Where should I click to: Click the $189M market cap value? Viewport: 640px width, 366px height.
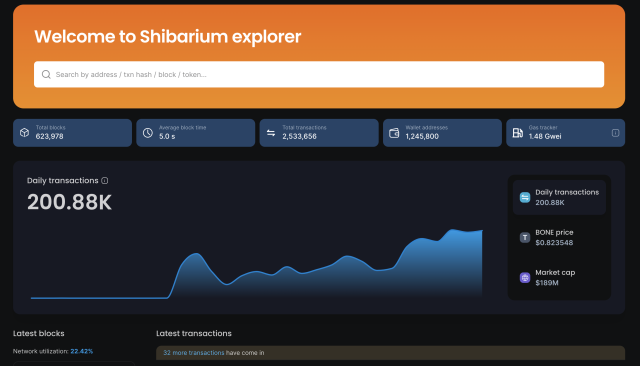click(x=547, y=283)
